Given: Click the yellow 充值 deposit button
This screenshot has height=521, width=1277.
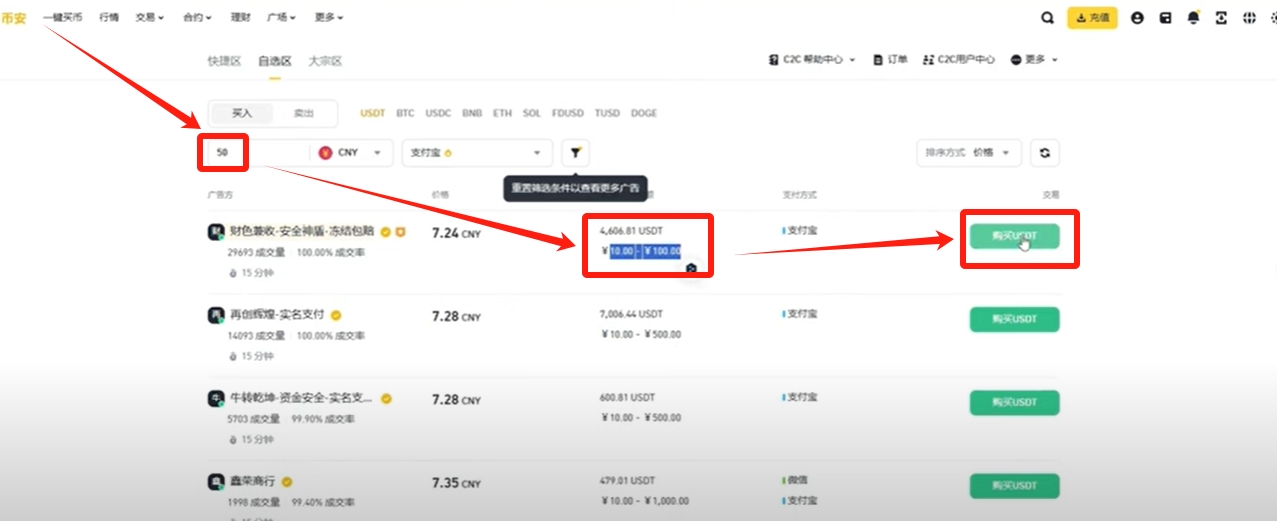Looking at the screenshot, I should click(1092, 18).
